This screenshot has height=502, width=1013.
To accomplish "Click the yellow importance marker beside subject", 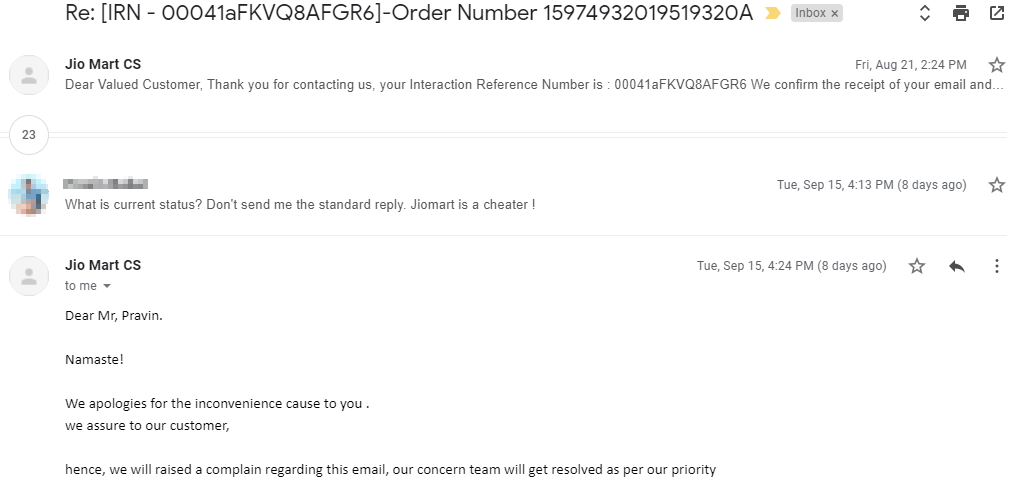I will (773, 13).
